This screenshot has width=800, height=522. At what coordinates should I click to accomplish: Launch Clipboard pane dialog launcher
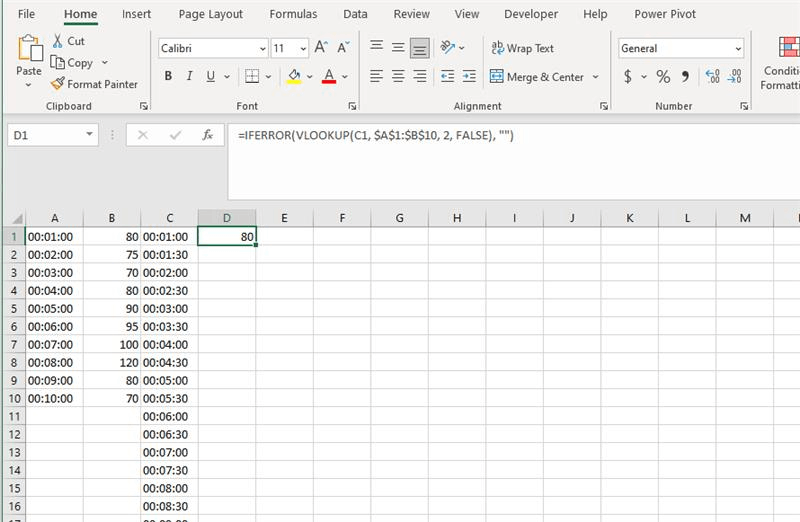(144, 106)
